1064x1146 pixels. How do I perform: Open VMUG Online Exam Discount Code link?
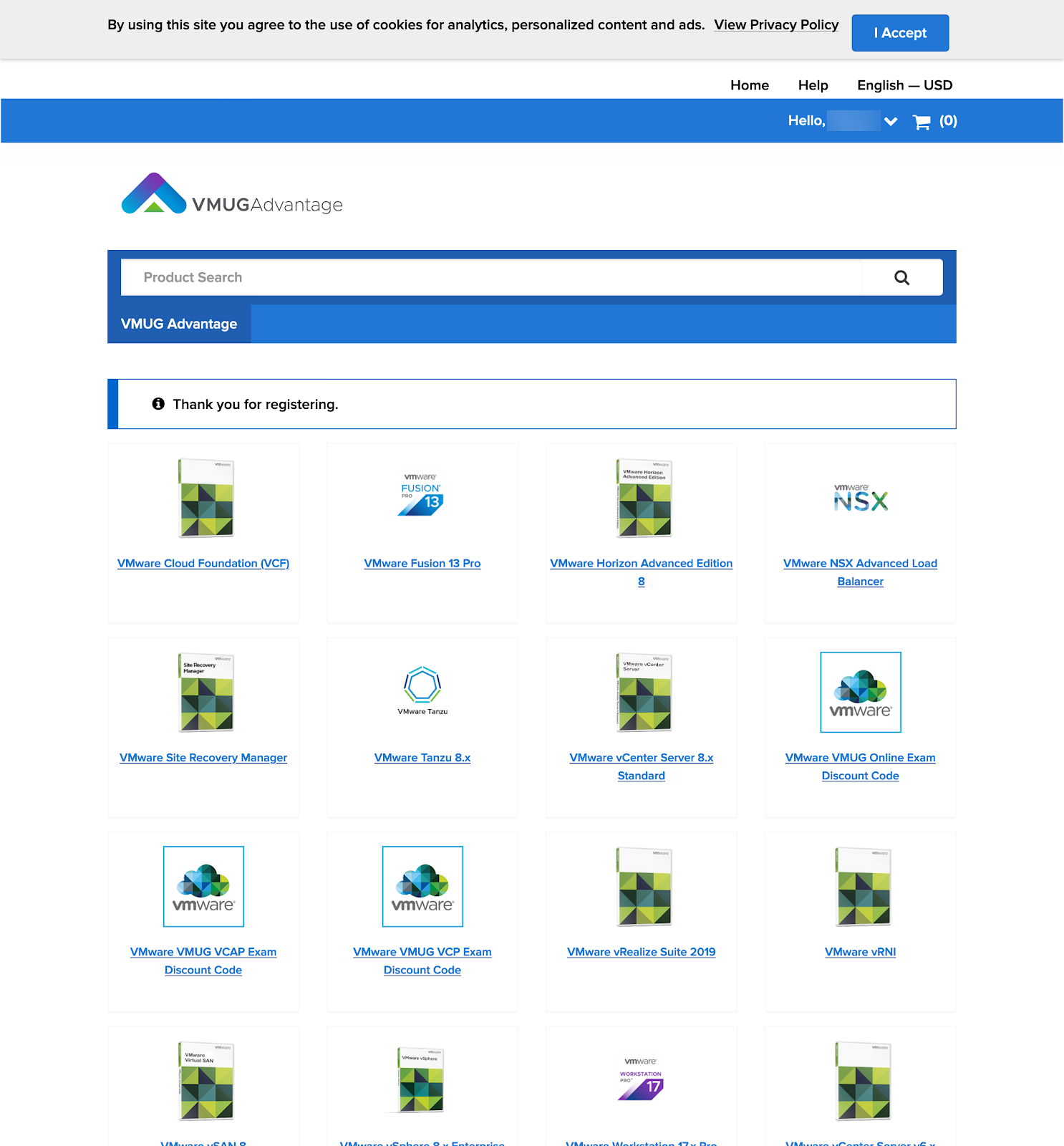pyautogui.click(x=861, y=766)
